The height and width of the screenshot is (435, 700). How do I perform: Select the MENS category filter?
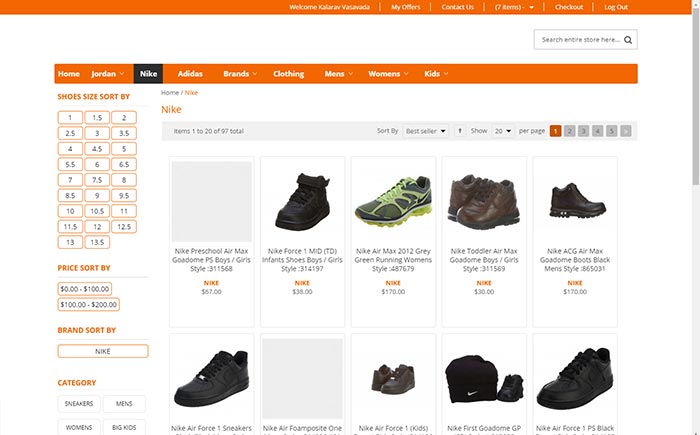(124, 404)
